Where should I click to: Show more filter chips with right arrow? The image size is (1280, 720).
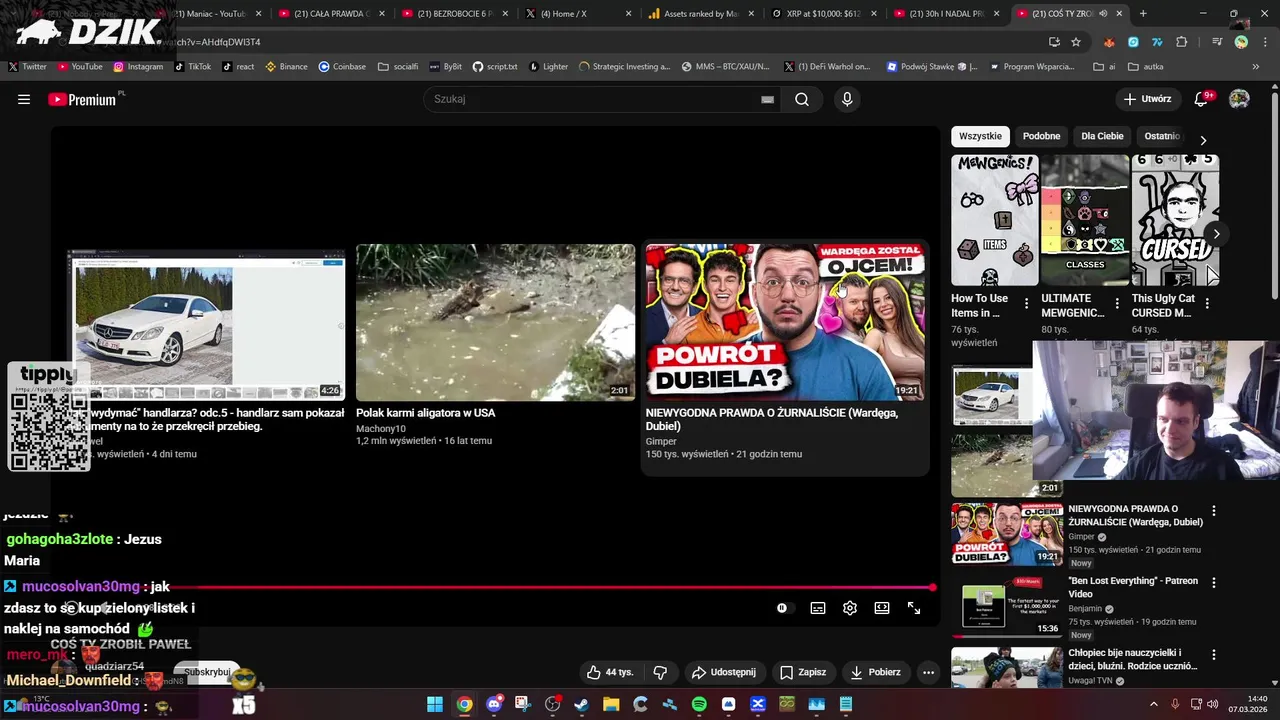point(1203,140)
